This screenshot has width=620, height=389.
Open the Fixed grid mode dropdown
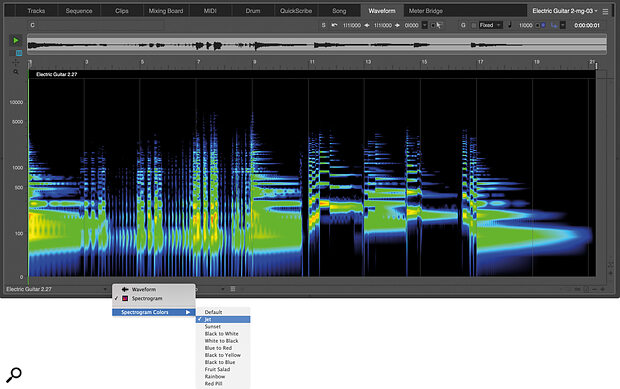(490, 25)
